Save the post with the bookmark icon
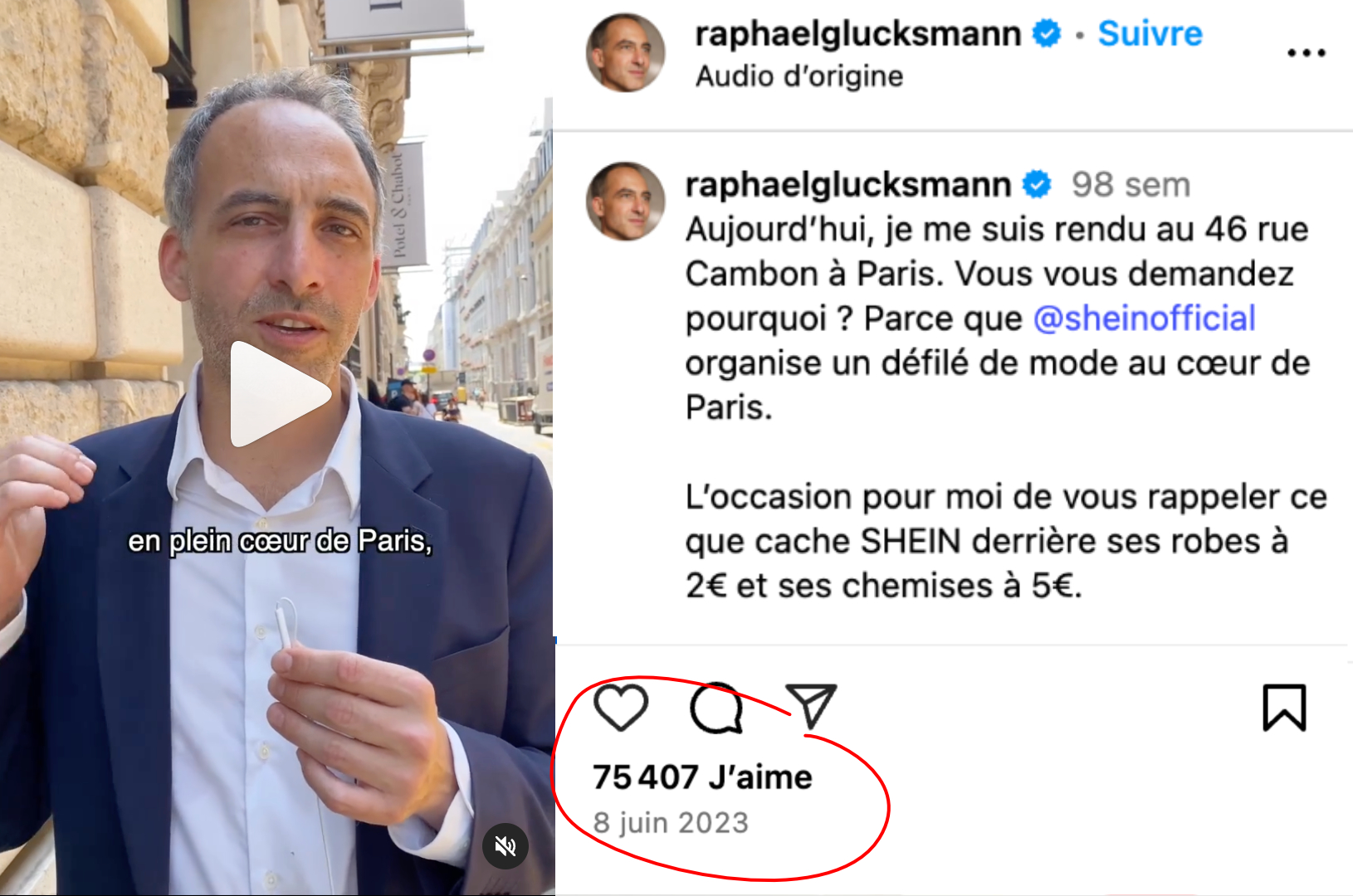 pos(1284,708)
